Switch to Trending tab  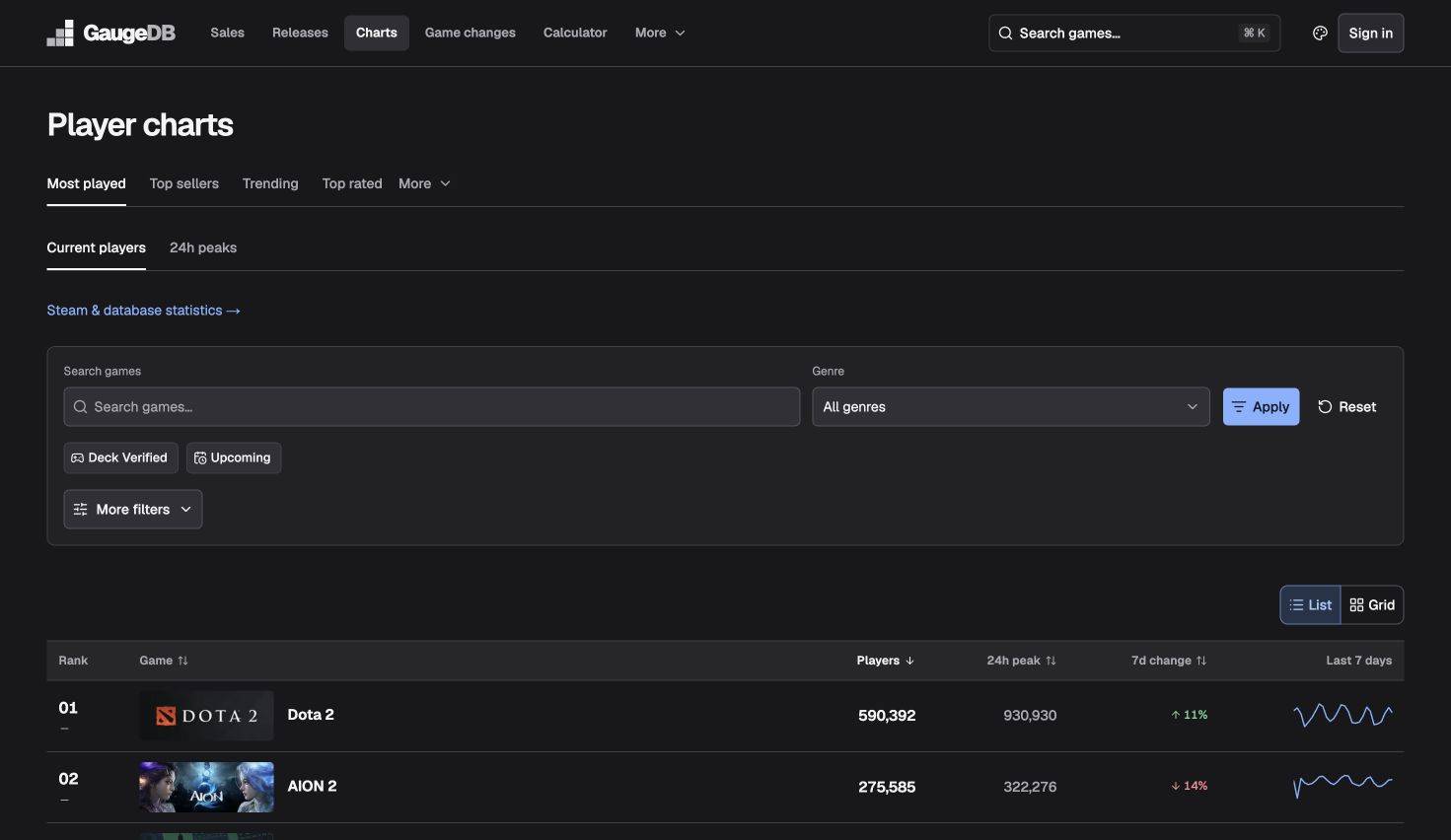point(270,183)
